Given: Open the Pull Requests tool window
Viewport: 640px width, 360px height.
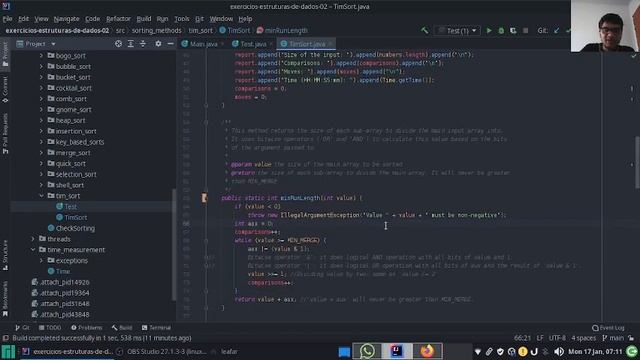Looking at the screenshot, I should (5, 133).
